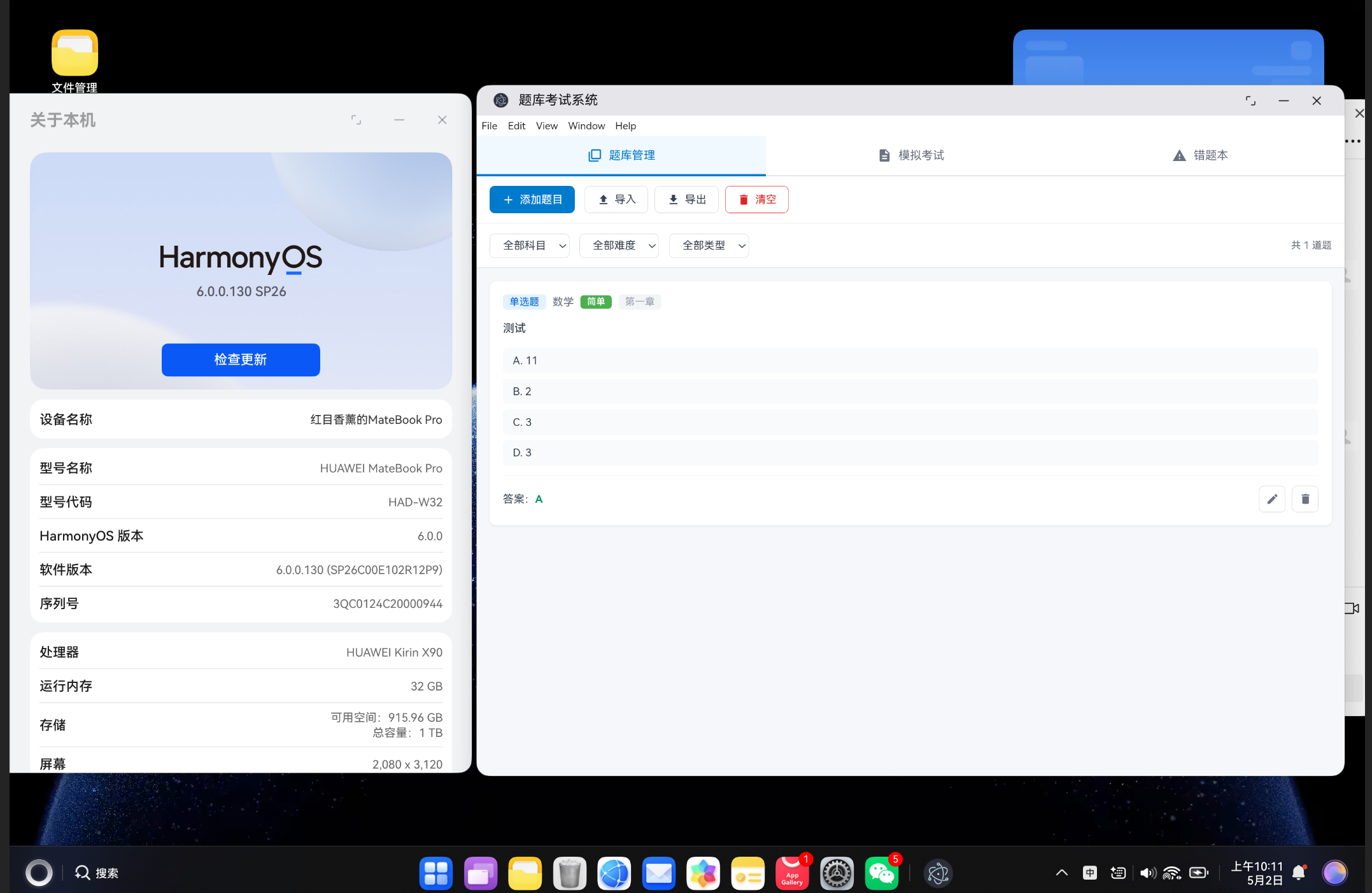Viewport: 1372px width, 893px height.
Task: Open the 文件管理 desktop icon
Action: (x=74, y=61)
